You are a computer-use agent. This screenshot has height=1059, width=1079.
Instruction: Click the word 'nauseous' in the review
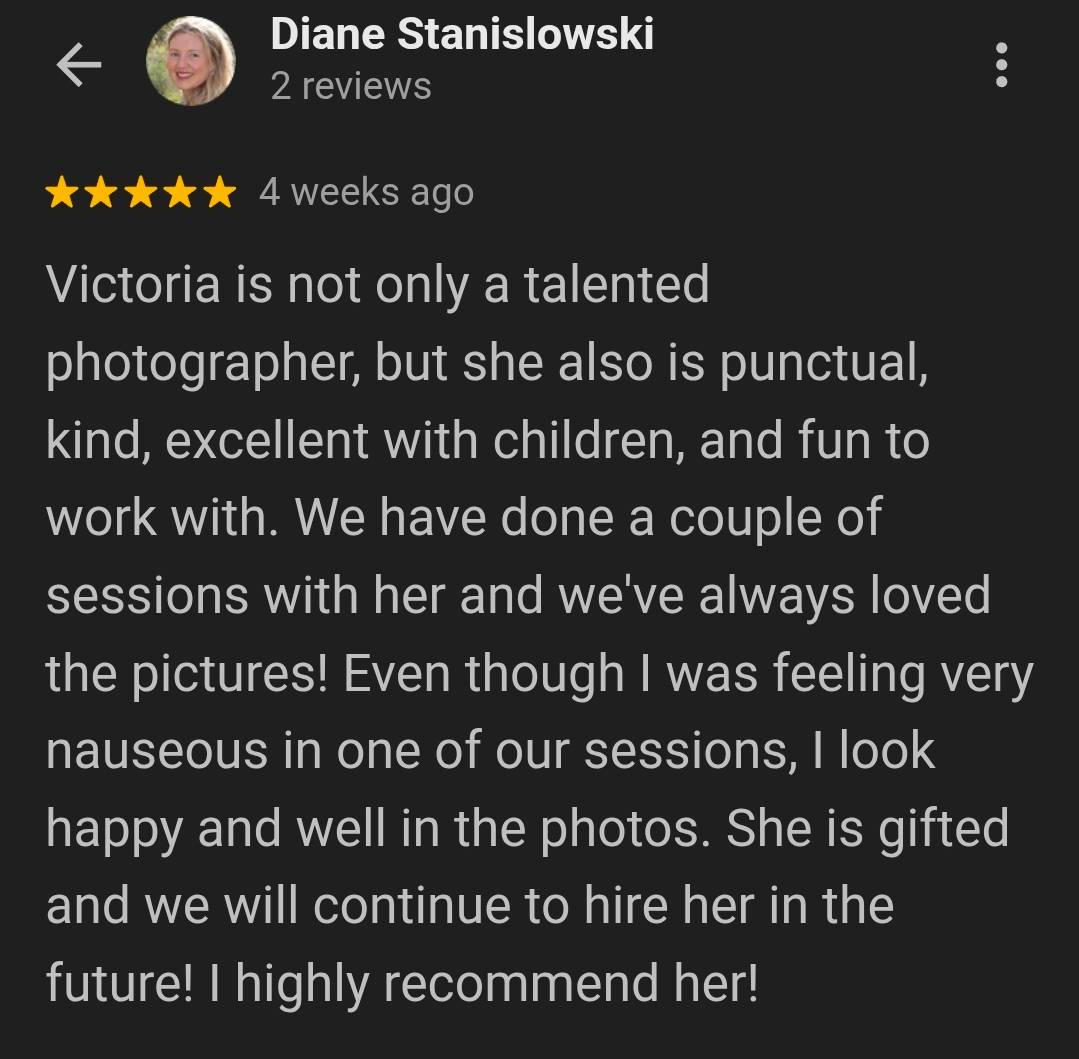157,751
